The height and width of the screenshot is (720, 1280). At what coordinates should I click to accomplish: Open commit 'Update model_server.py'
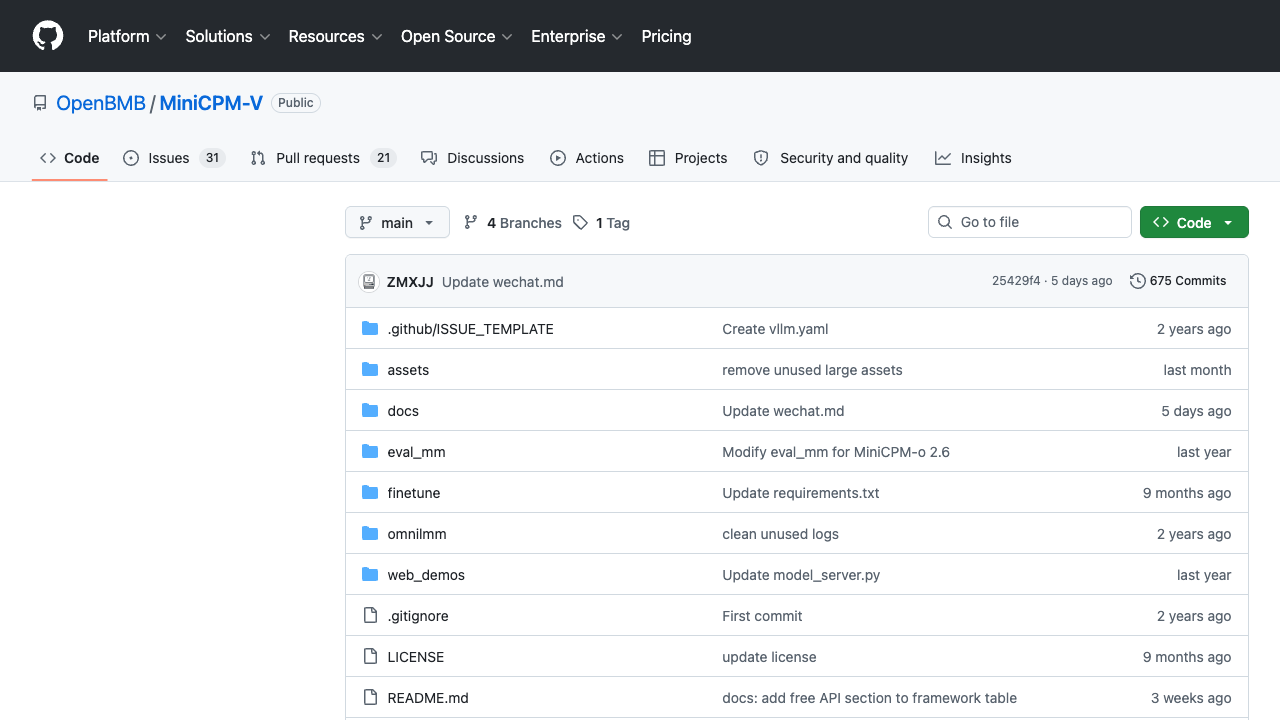[x=801, y=575]
